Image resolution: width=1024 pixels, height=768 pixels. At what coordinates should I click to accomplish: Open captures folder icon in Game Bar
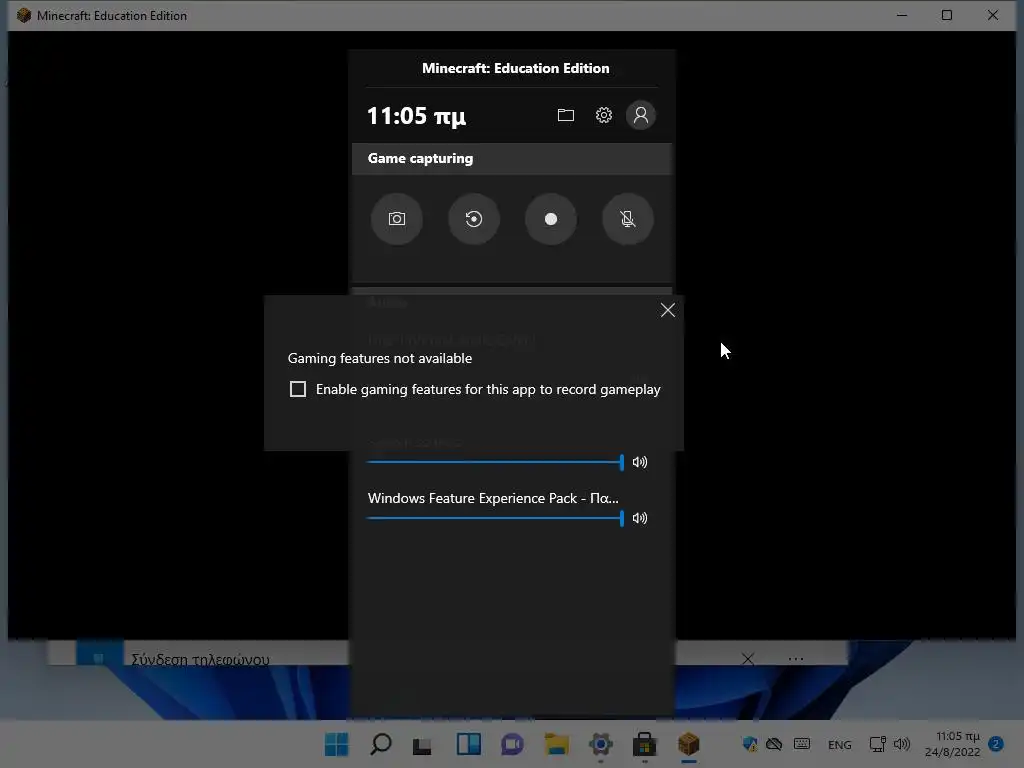point(566,116)
